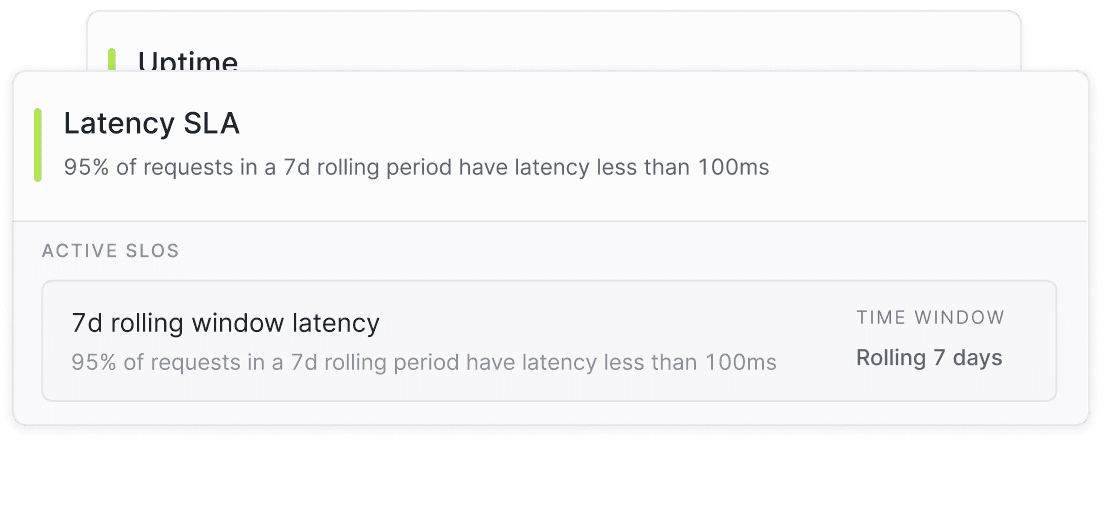Image resolution: width=1107 pixels, height=508 pixels.
Task: Click the description under the Latency SLA heading
Action: (416, 167)
